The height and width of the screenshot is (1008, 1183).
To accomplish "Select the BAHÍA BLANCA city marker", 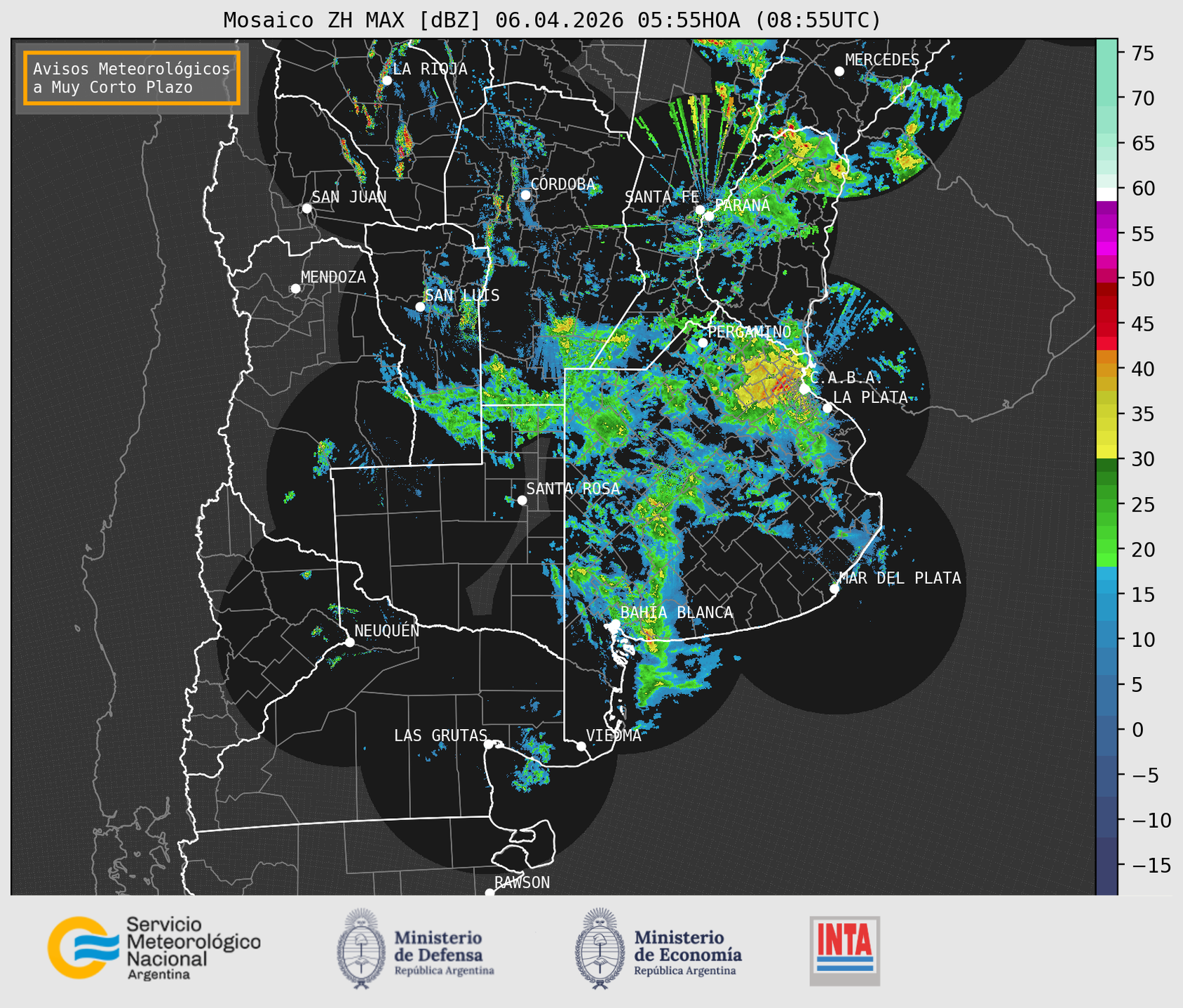I will pyautogui.click(x=615, y=624).
